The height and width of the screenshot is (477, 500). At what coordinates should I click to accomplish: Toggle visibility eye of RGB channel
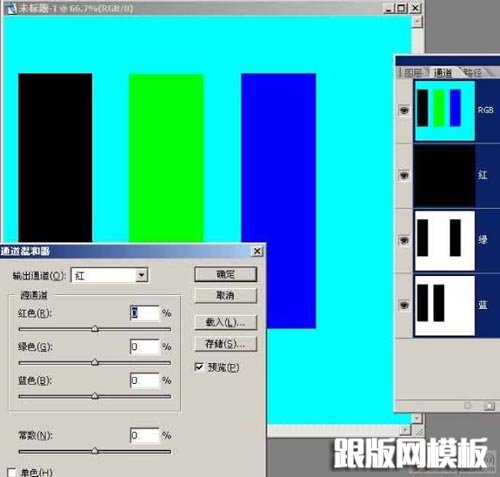(404, 110)
